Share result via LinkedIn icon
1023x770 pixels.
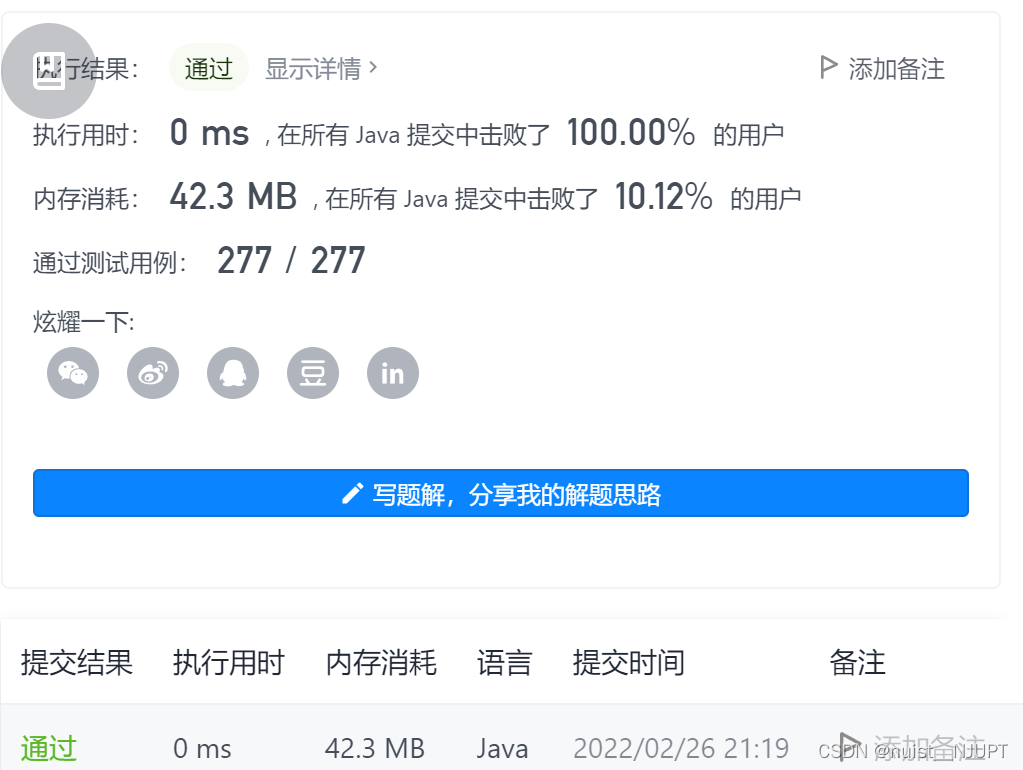pos(392,372)
